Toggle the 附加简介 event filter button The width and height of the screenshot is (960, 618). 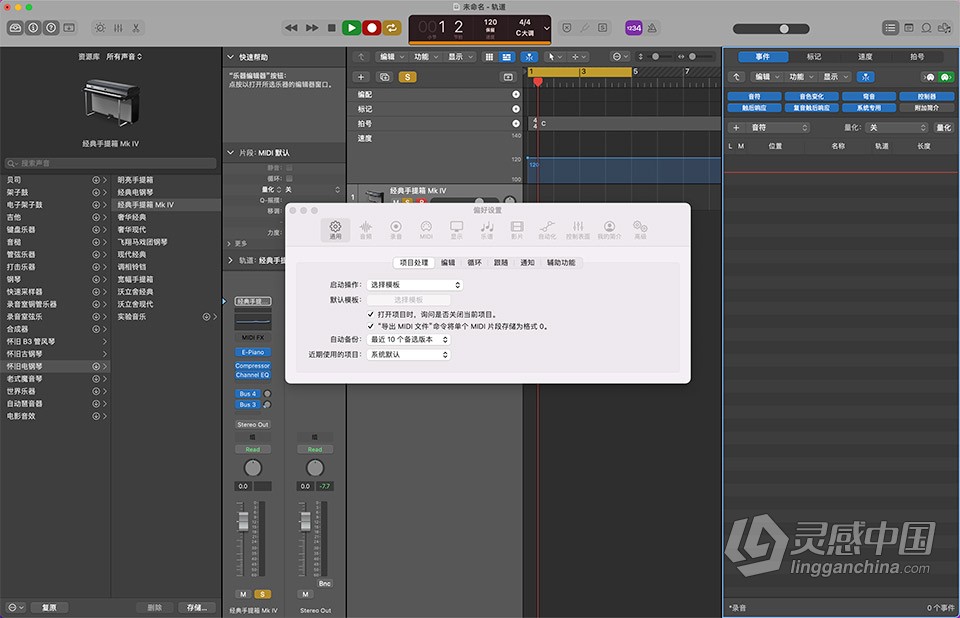[x=926, y=107]
